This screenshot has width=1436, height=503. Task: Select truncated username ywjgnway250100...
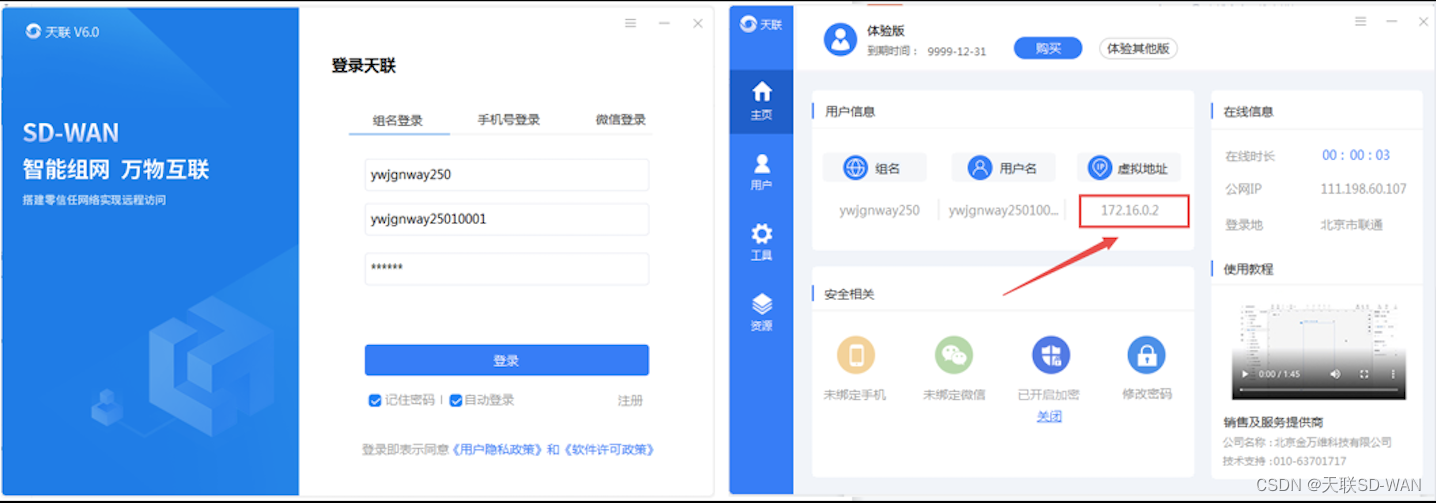[1003, 211]
